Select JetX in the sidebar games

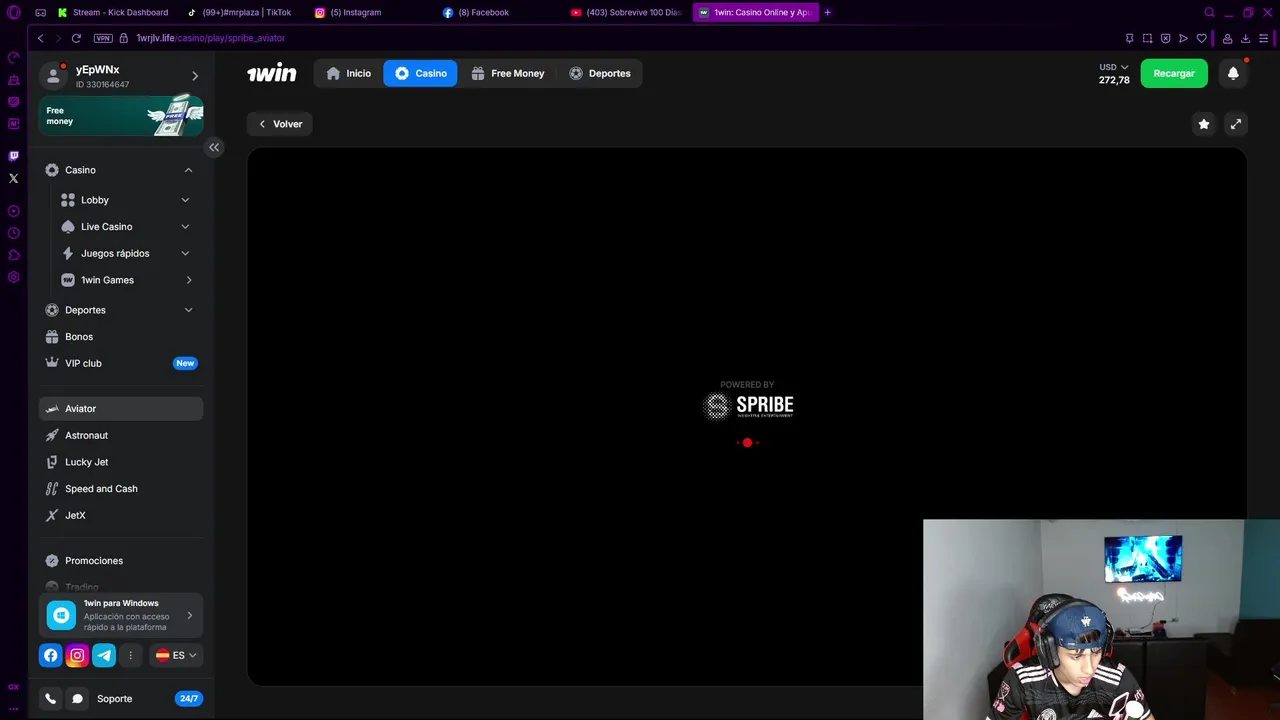pyautogui.click(x=121, y=515)
